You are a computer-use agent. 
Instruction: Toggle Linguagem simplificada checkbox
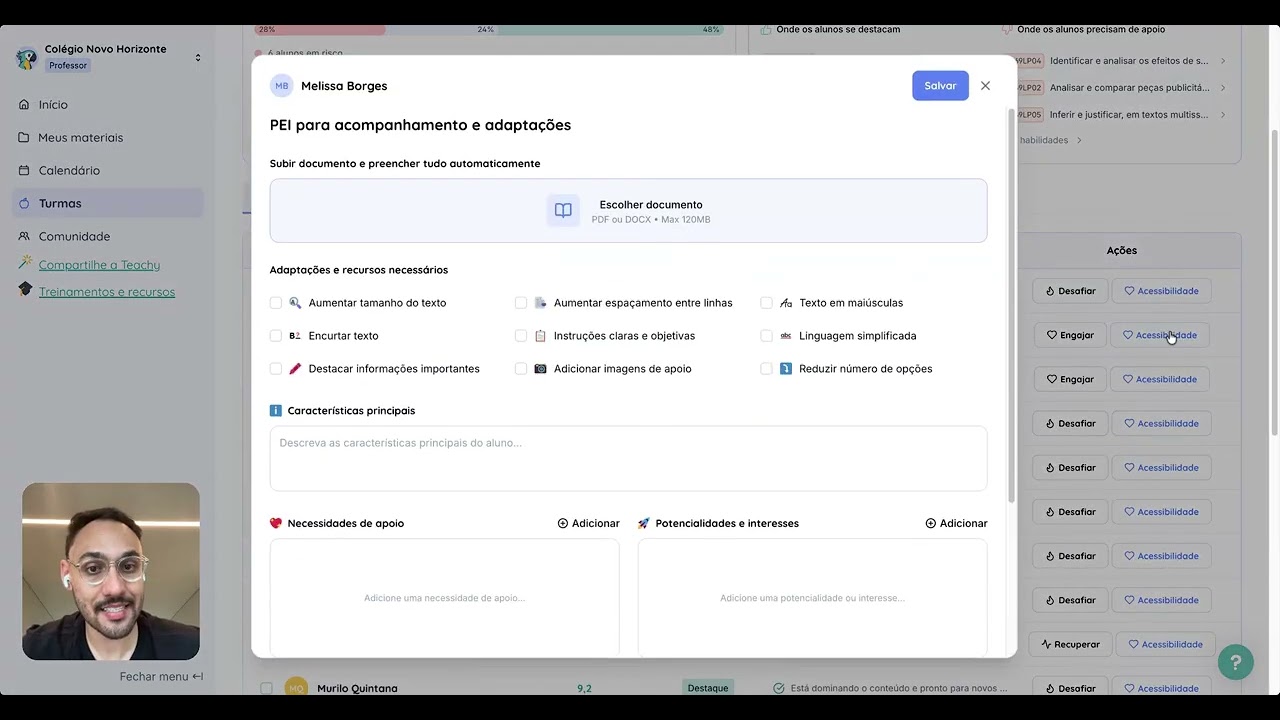[766, 336]
